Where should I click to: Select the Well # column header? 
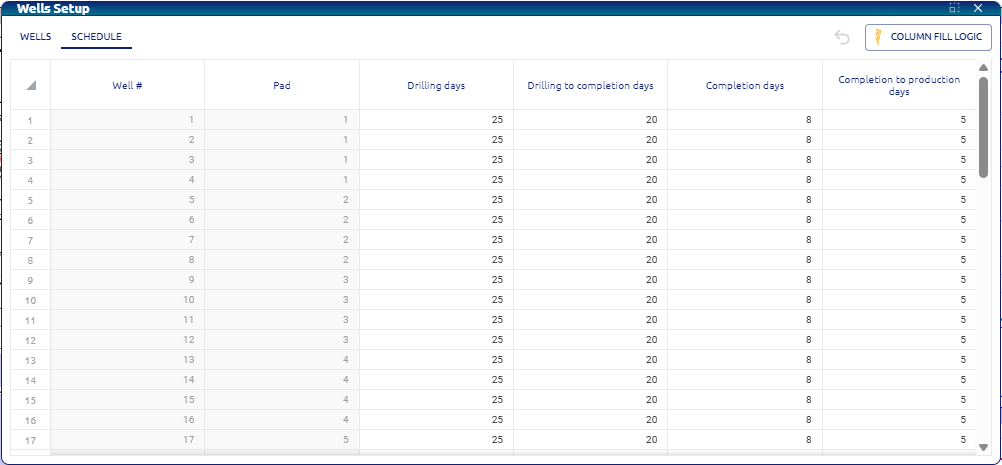[x=127, y=85]
